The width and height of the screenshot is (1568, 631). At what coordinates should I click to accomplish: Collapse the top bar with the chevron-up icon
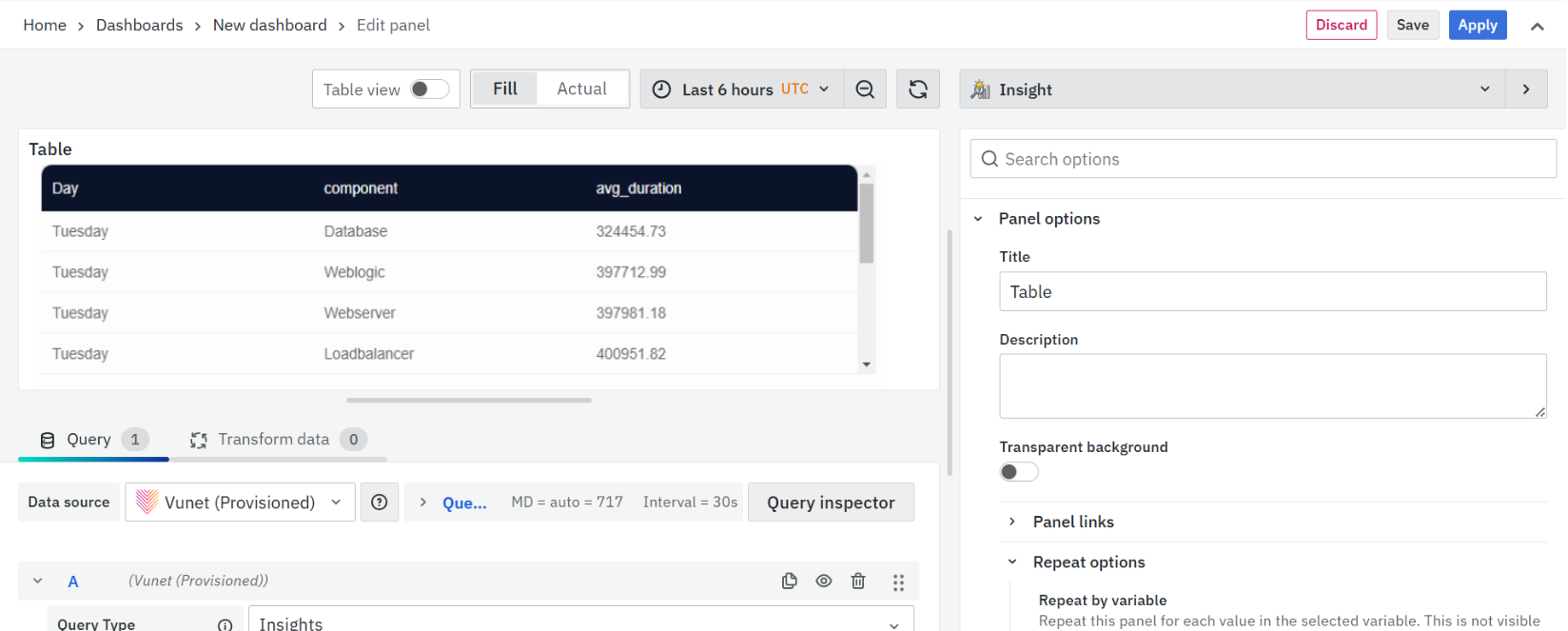point(1537,27)
